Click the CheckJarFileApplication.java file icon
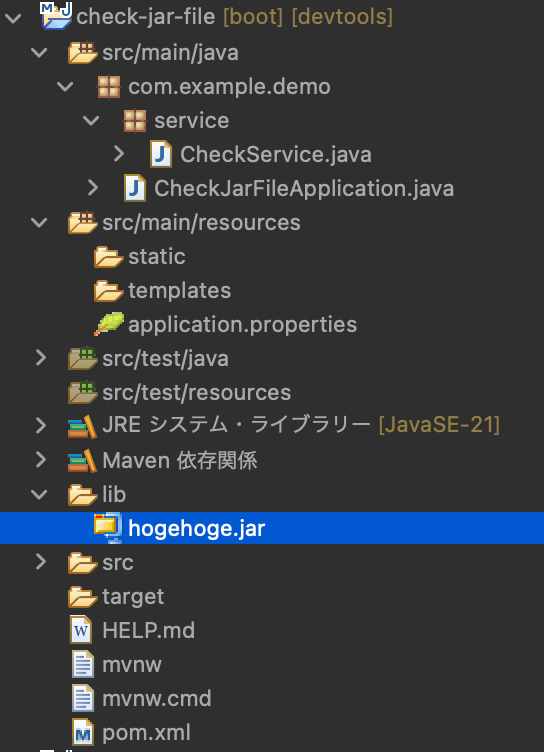Viewport: 544px width, 752px height. [x=135, y=188]
